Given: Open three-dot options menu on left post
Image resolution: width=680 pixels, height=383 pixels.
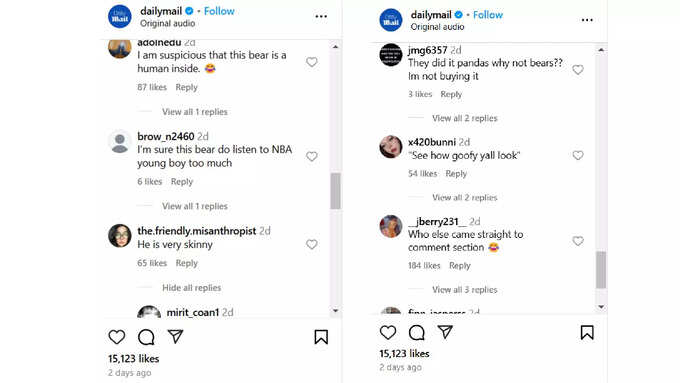Looking at the screenshot, I should 321,16.
